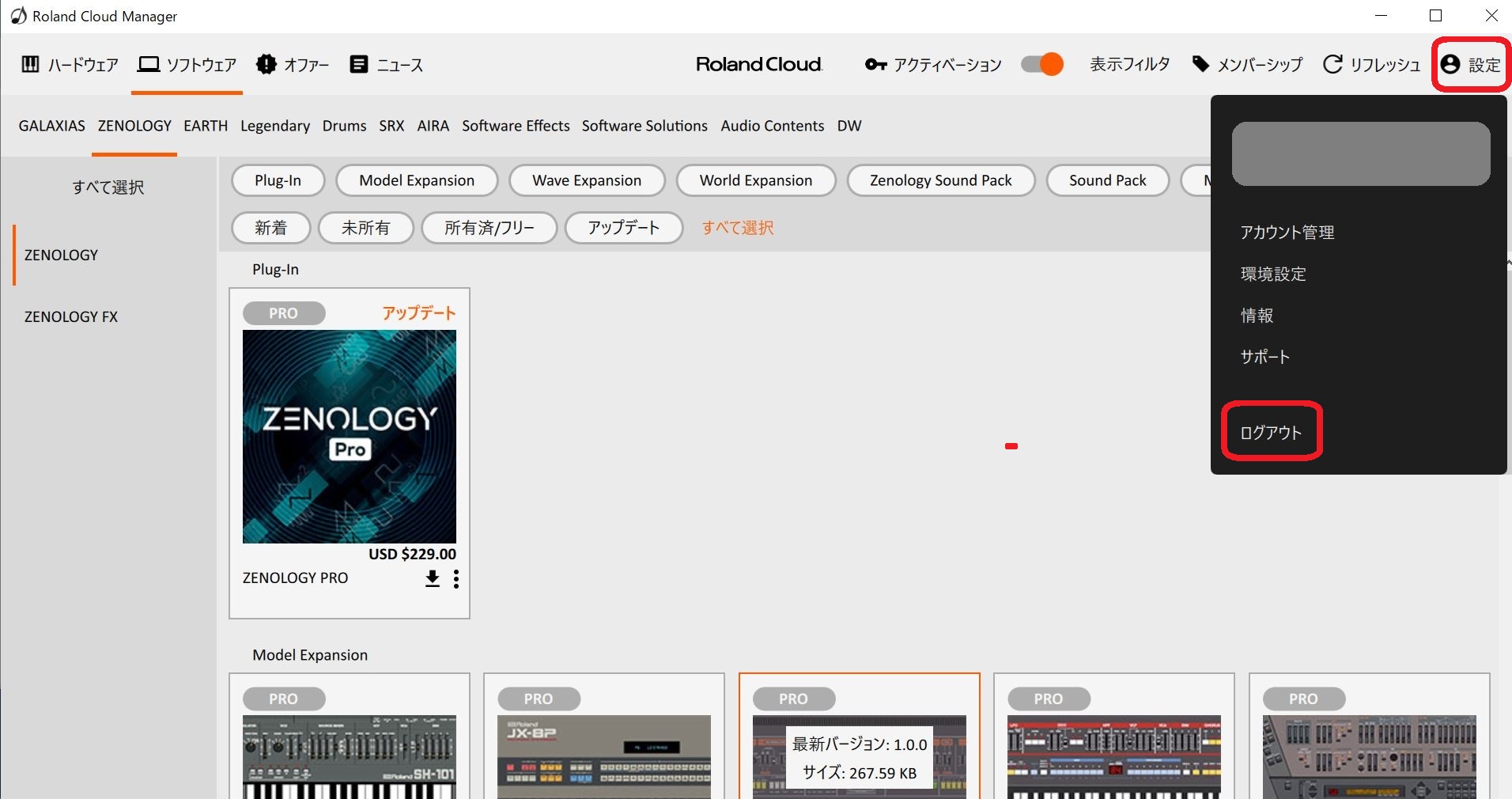Click the news icon
The width and height of the screenshot is (1512, 799).
pos(358,64)
